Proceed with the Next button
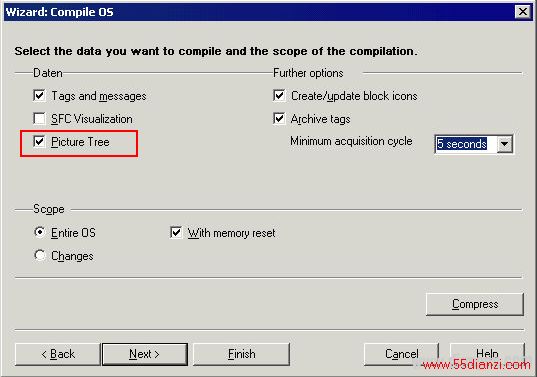537x377 pixels. click(x=145, y=354)
